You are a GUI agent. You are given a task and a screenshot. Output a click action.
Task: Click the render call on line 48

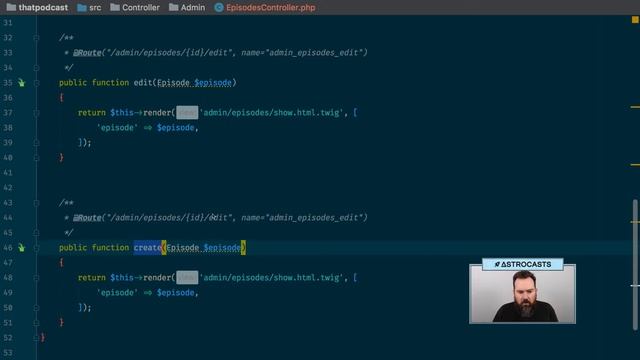159,278
